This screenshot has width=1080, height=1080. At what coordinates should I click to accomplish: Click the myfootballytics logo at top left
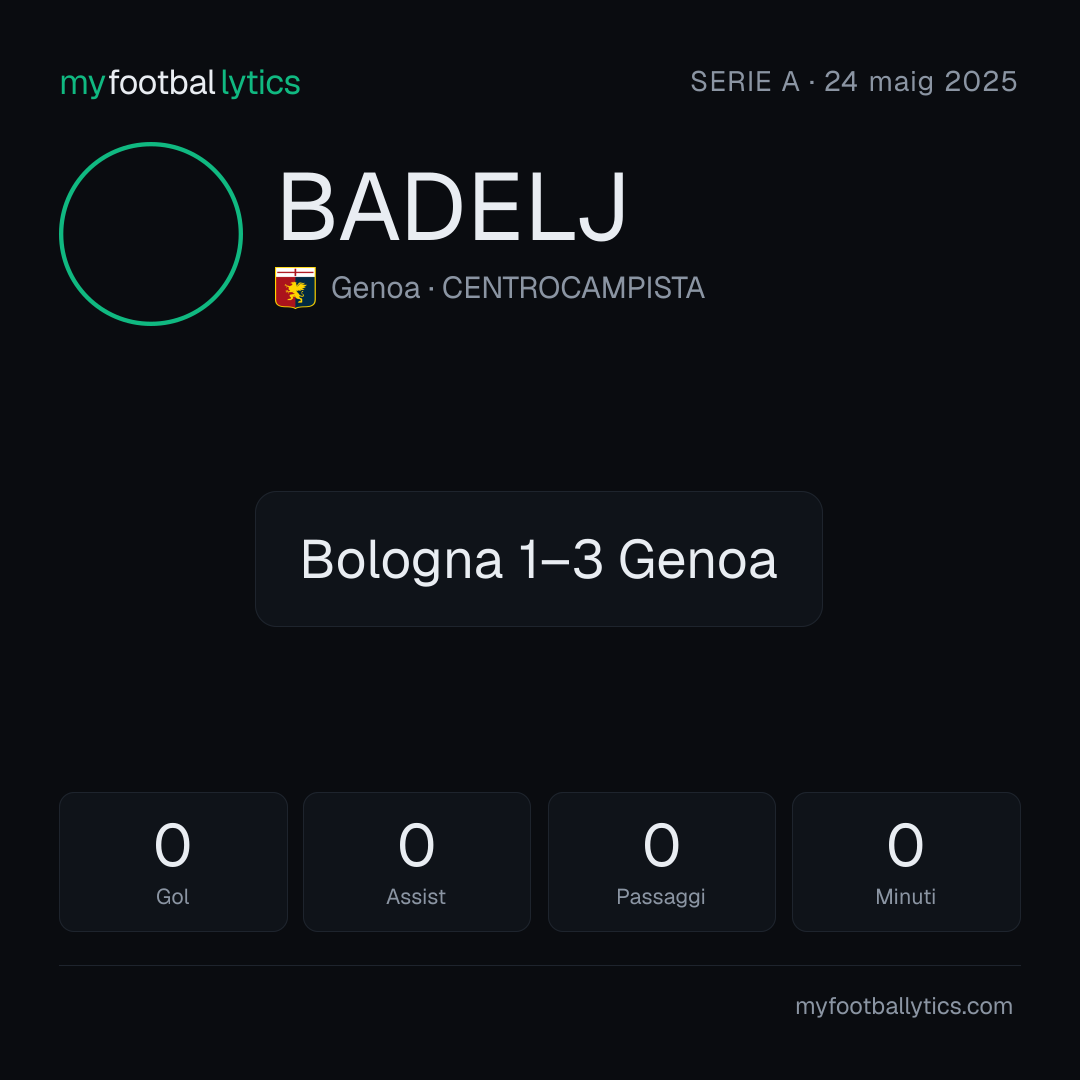point(180,84)
